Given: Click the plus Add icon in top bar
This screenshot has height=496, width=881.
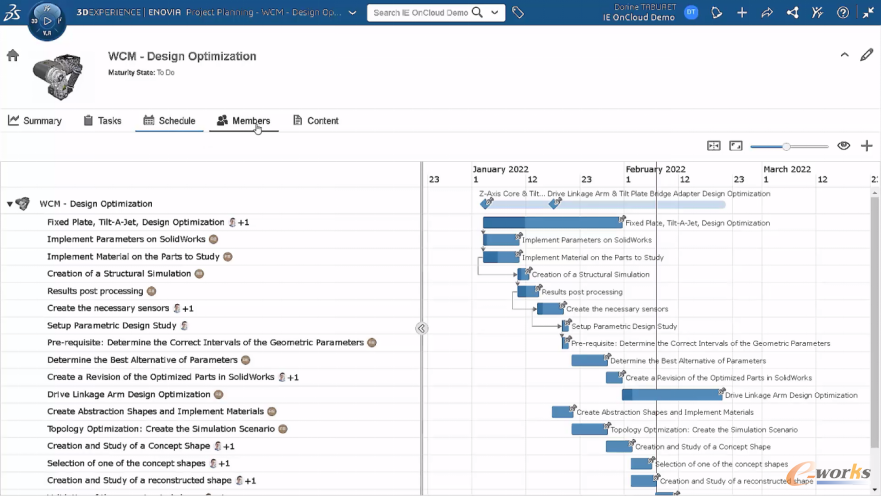Looking at the screenshot, I should [x=742, y=12].
